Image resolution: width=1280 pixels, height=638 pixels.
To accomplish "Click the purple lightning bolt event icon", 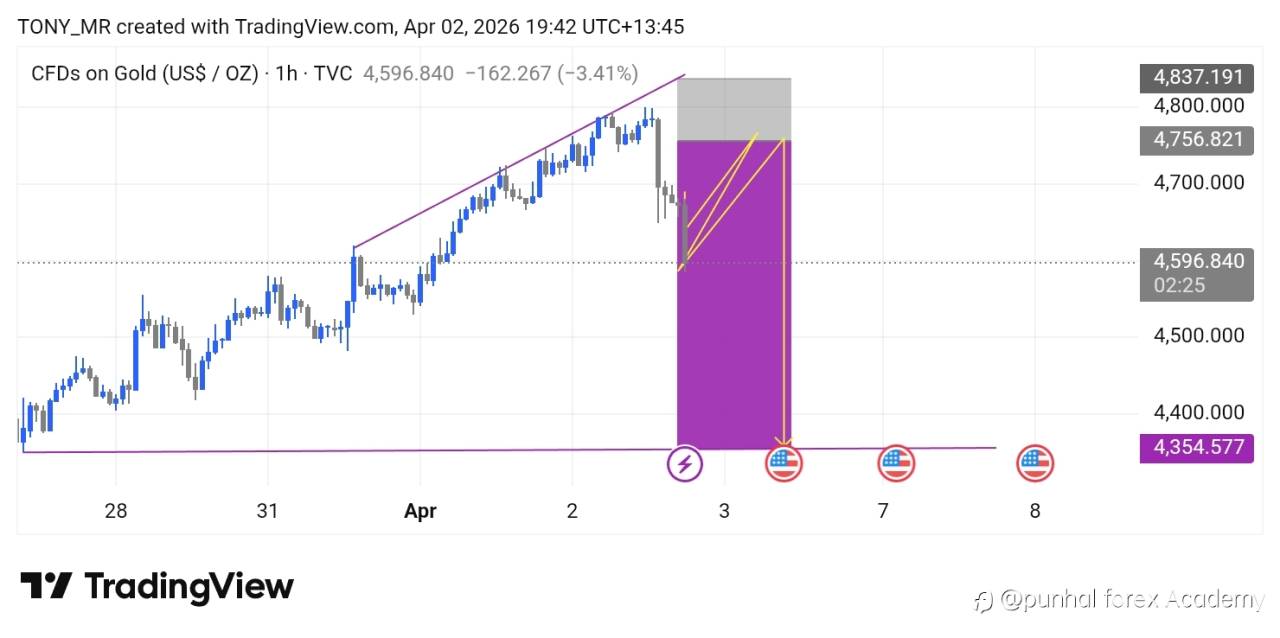I will tap(685, 464).
